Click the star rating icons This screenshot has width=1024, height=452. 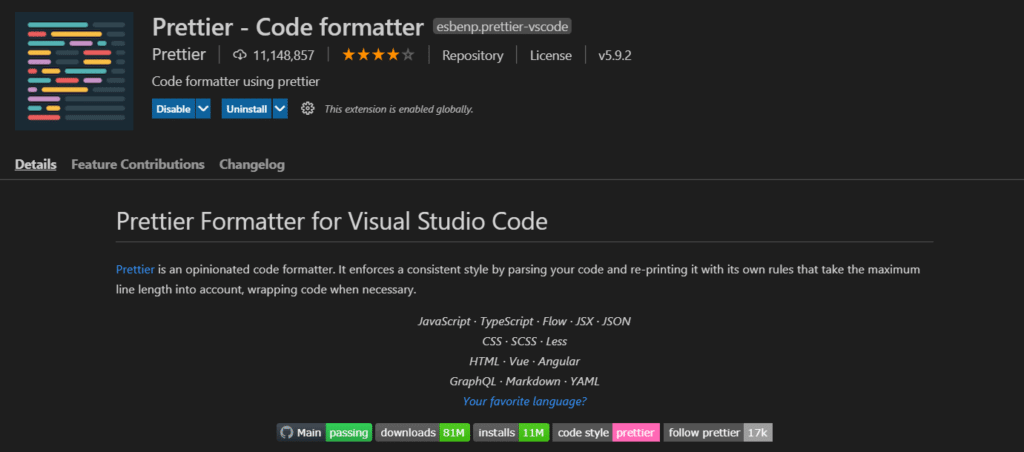point(378,55)
